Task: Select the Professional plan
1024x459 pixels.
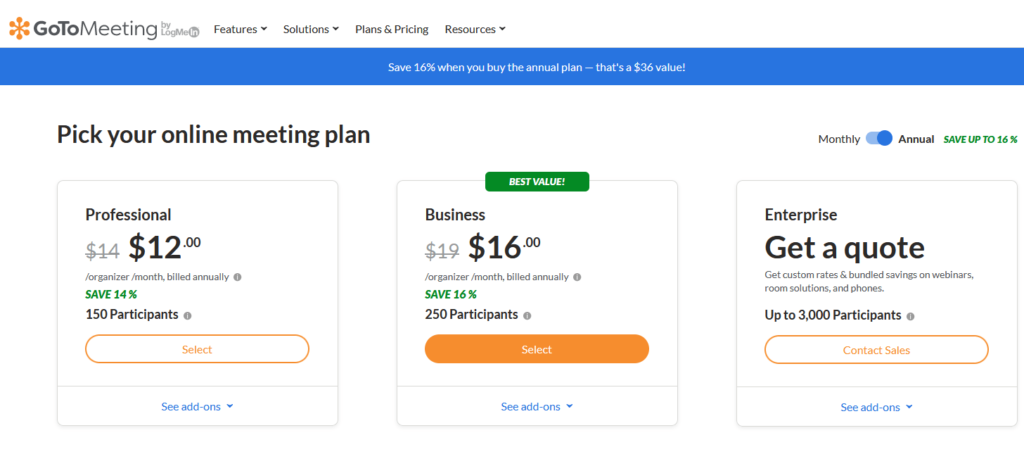Action: (197, 349)
